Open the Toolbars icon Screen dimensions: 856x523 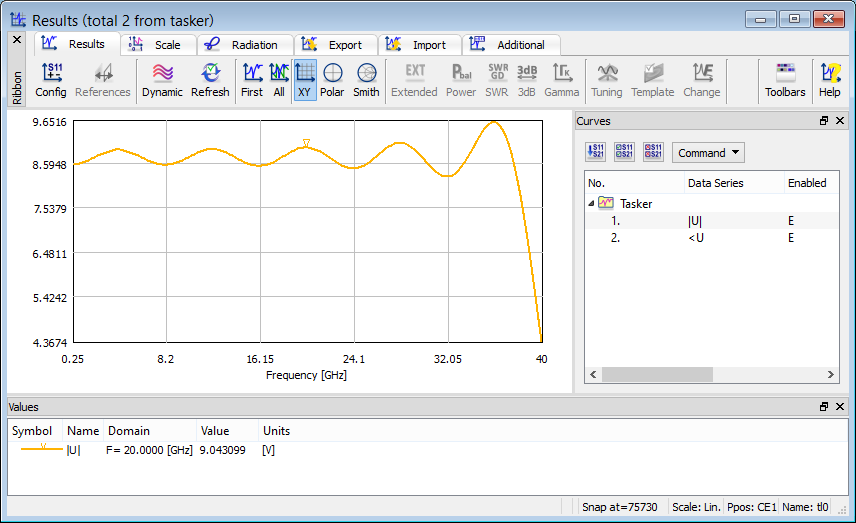pos(785,79)
